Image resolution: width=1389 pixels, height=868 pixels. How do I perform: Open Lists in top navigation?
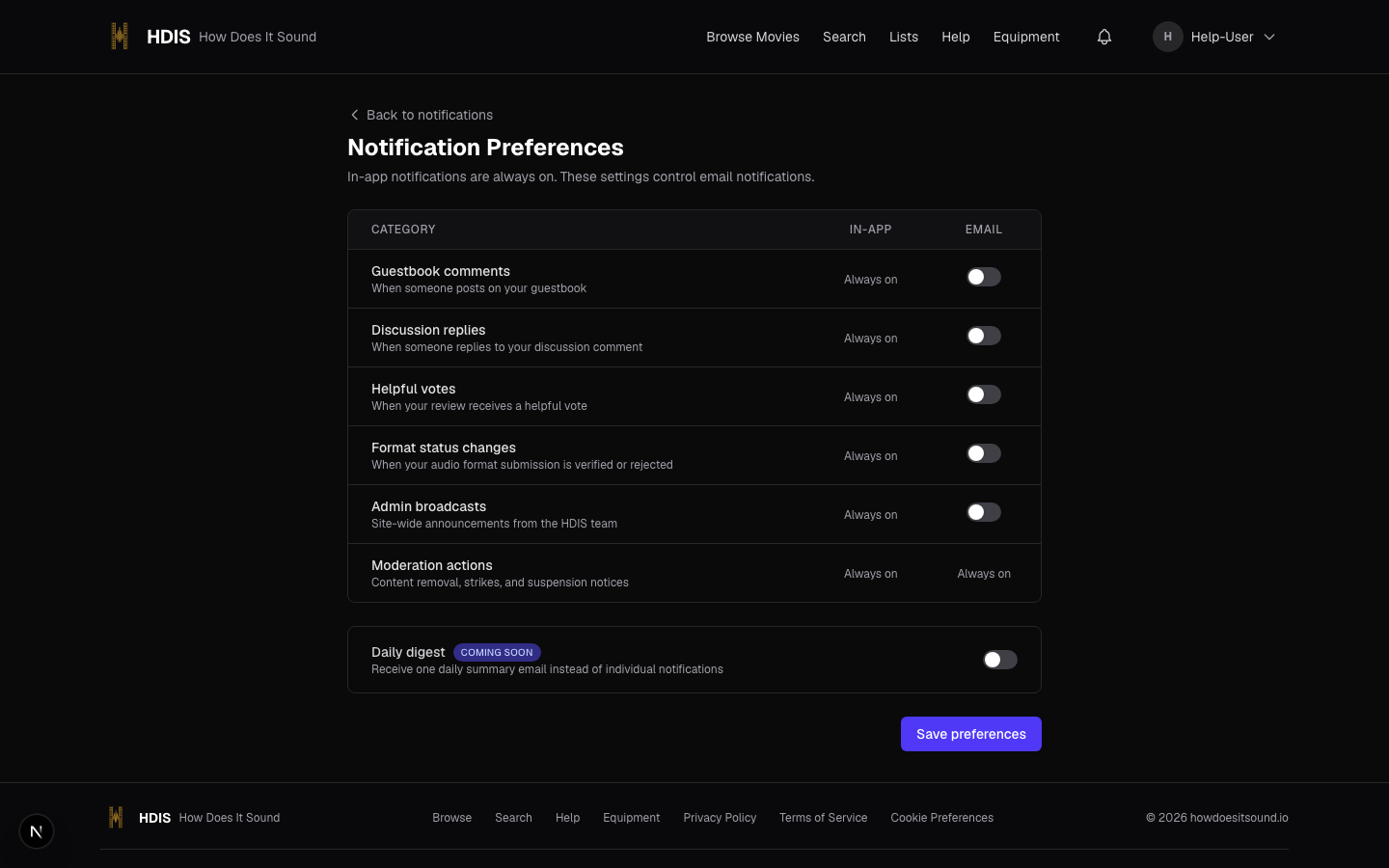tap(904, 37)
